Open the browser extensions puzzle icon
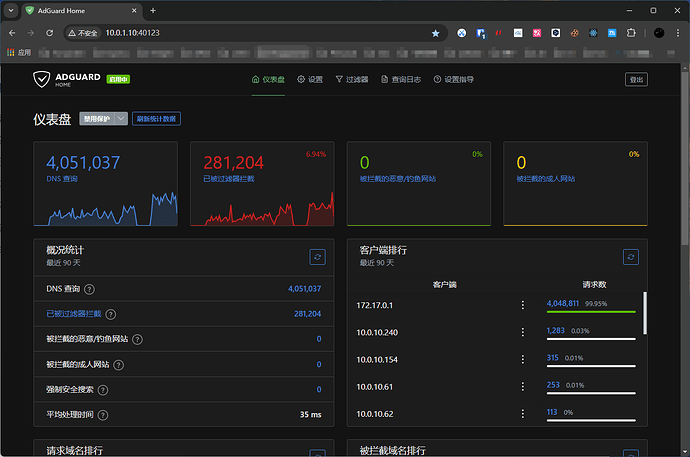 pyautogui.click(x=631, y=33)
